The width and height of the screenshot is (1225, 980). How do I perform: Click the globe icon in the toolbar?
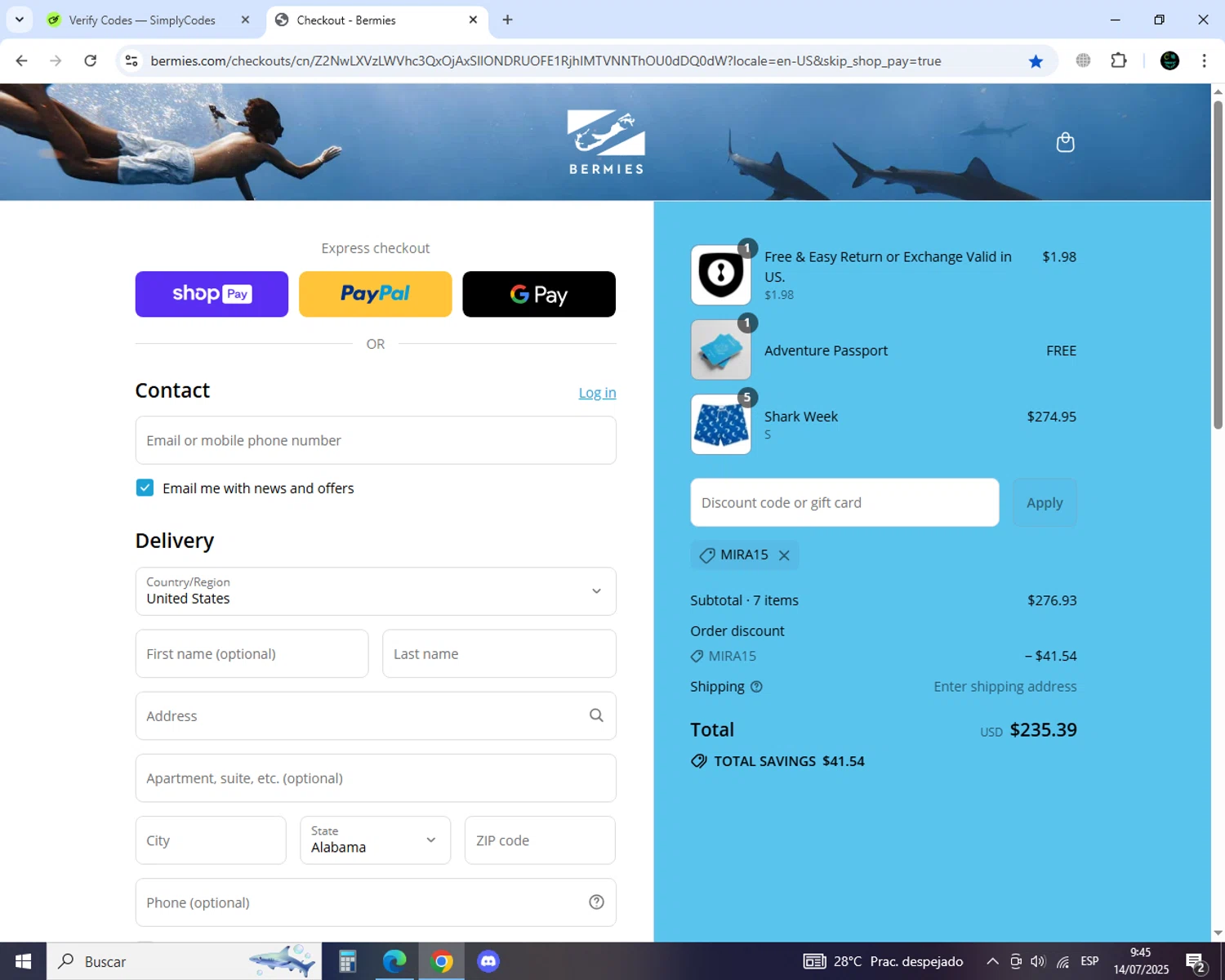point(1083,60)
